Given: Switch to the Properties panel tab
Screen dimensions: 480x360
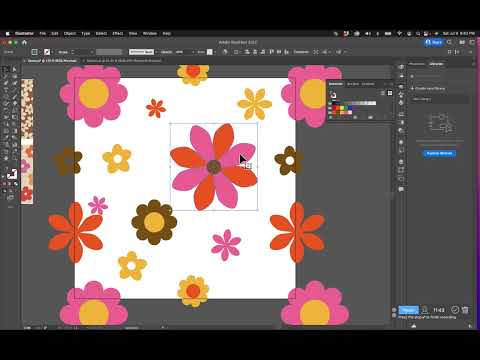Looking at the screenshot, I should tap(417, 64).
